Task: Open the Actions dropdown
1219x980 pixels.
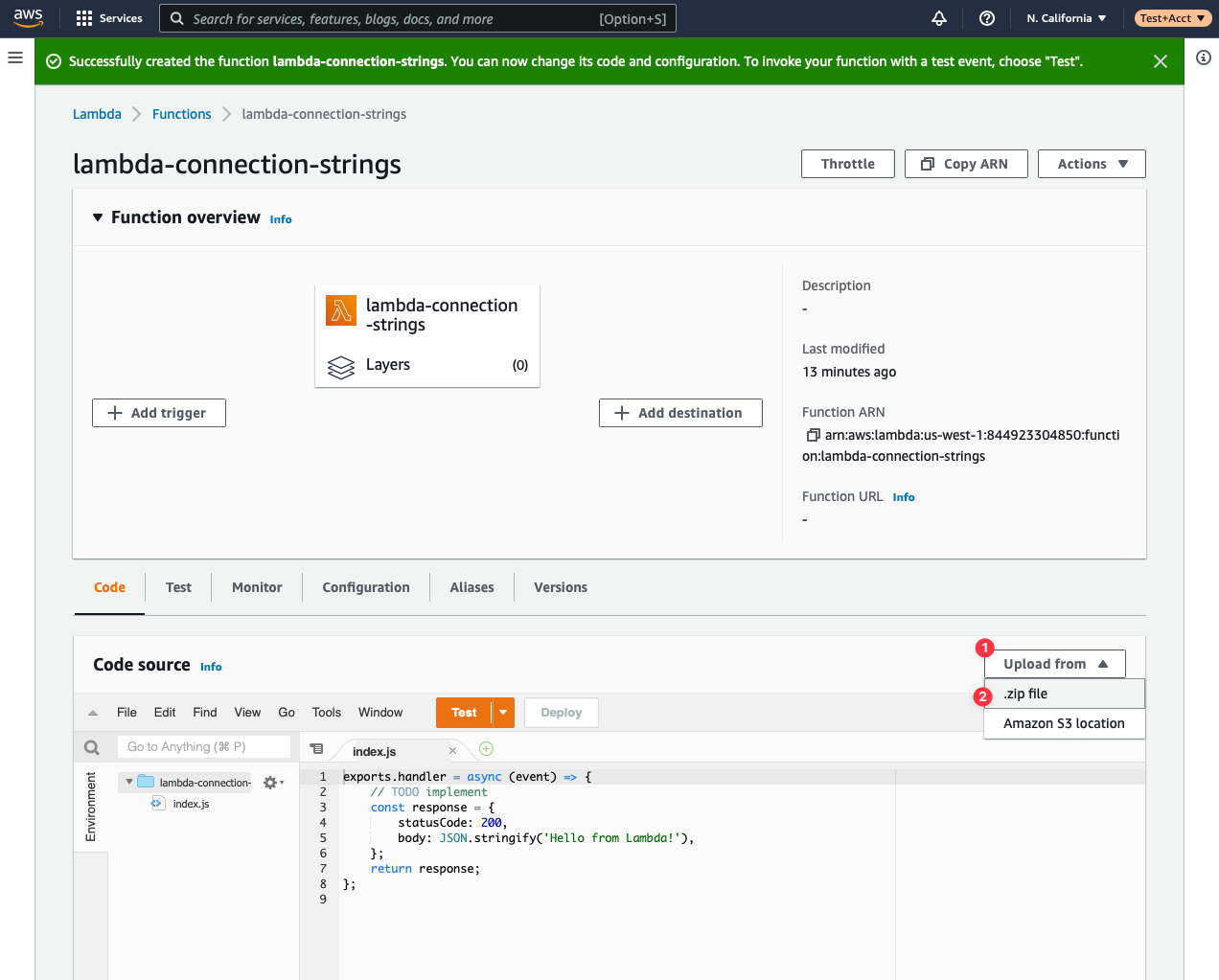Action: pos(1092,164)
